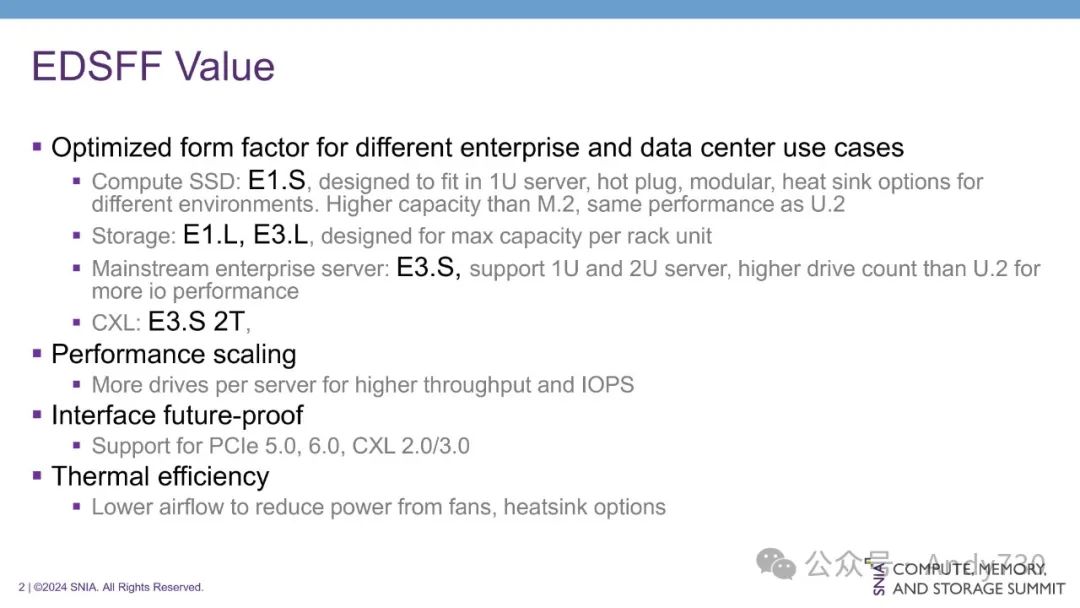Click the E1.L, E3.L storage text

(x=245, y=236)
